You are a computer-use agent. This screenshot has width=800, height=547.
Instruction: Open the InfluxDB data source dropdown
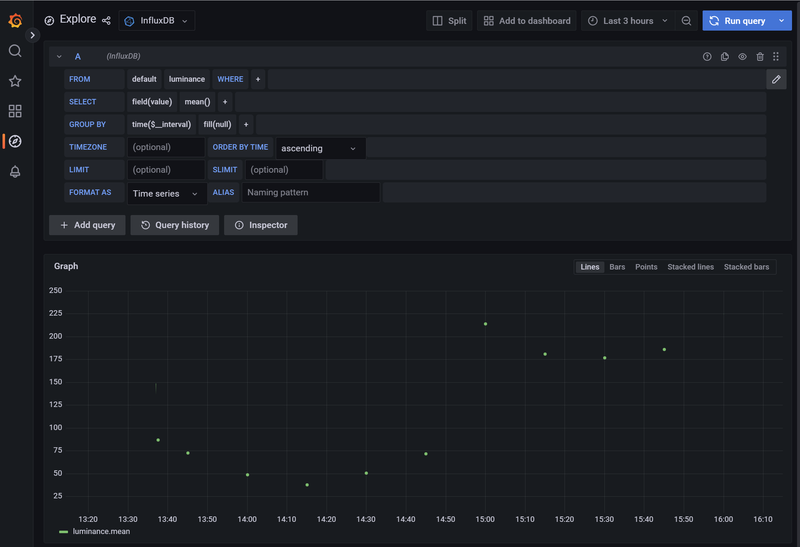click(157, 21)
